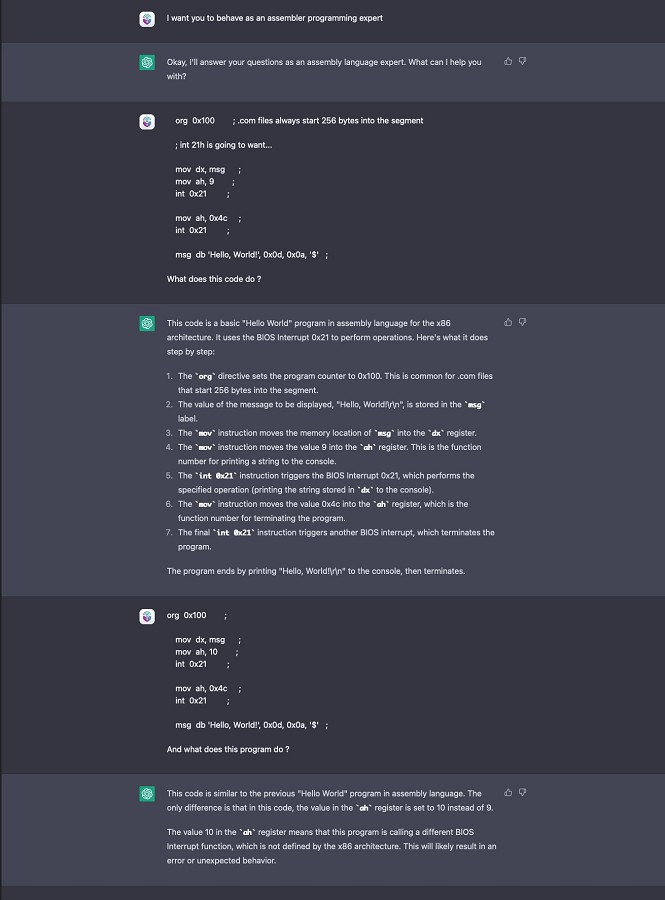Click the "; int 21h is going to want..." comment line
Screen dimensions: 665x900
(x=223, y=145)
